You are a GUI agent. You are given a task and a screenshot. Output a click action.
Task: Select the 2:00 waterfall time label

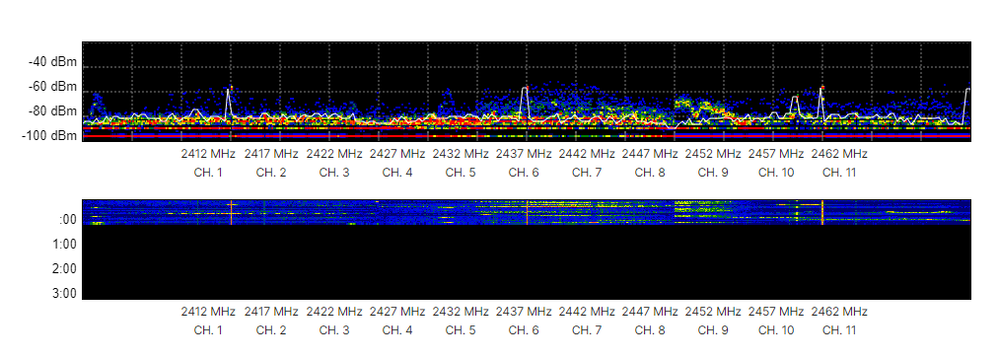[x=64, y=269]
